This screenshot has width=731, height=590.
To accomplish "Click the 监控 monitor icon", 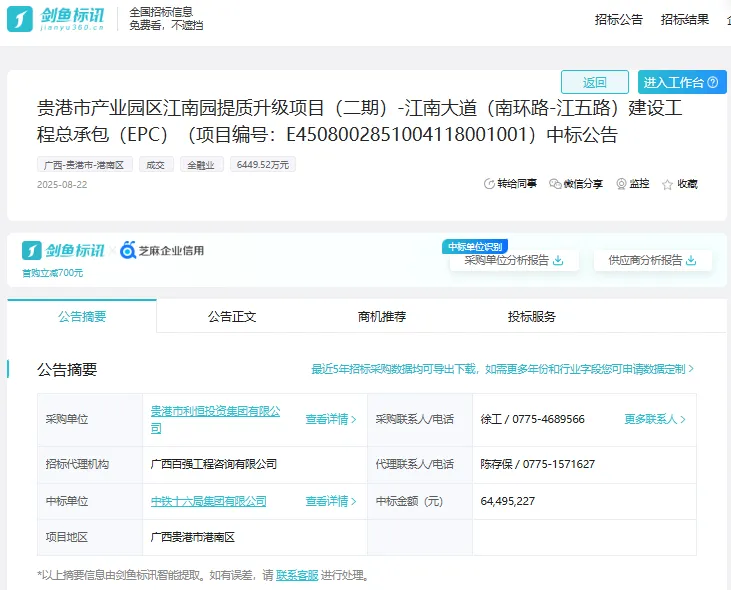I will [x=621, y=184].
